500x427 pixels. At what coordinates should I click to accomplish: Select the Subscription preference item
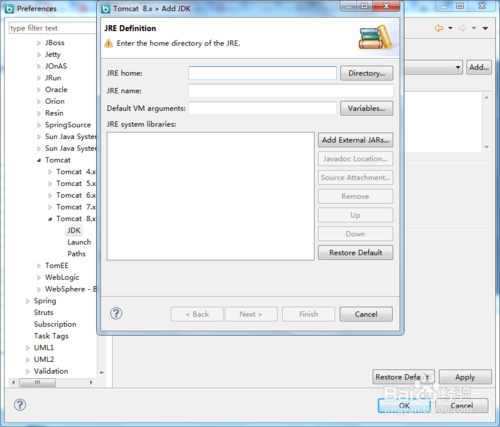click(x=55, y=324)
